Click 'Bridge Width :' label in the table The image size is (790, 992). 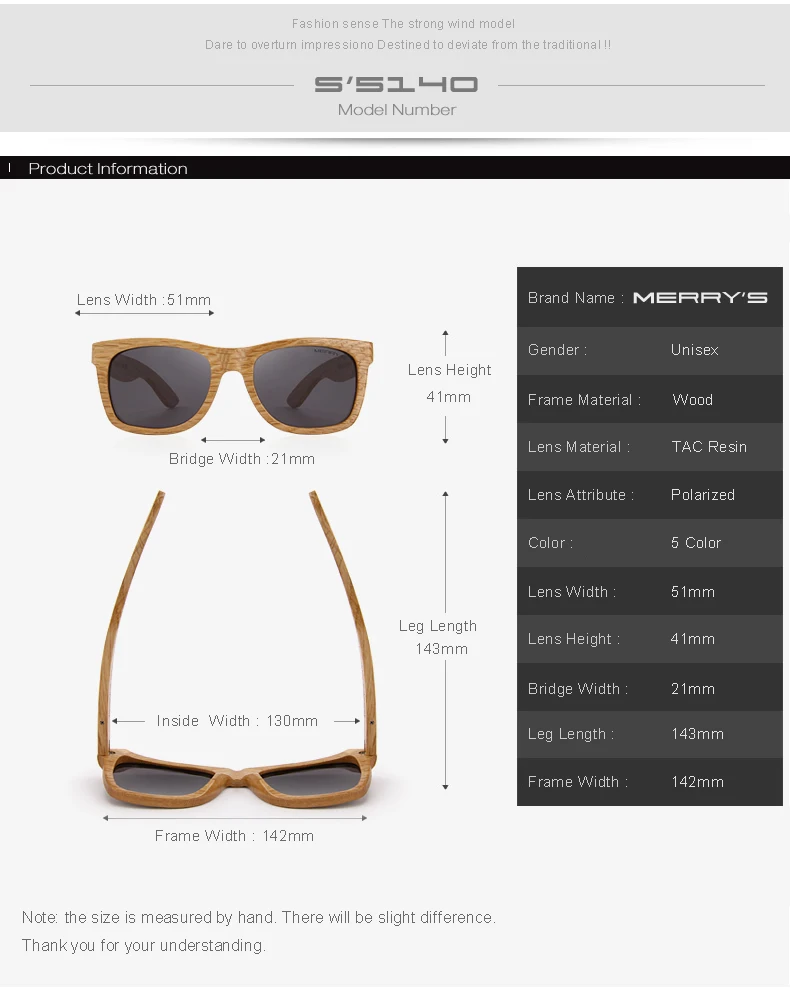578,689
